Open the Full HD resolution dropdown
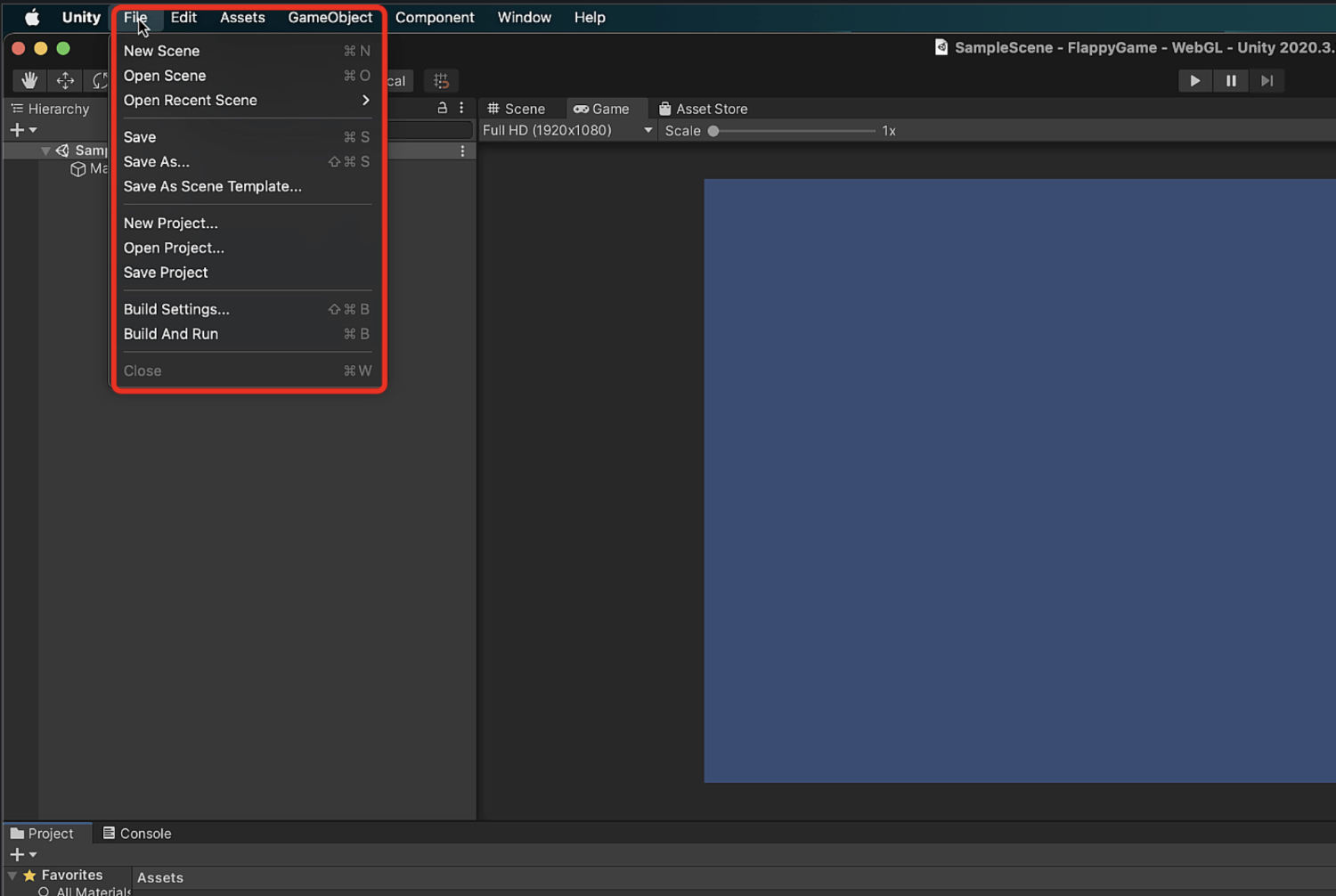Viewport: 1336px width, 896px height. [567, 131]
